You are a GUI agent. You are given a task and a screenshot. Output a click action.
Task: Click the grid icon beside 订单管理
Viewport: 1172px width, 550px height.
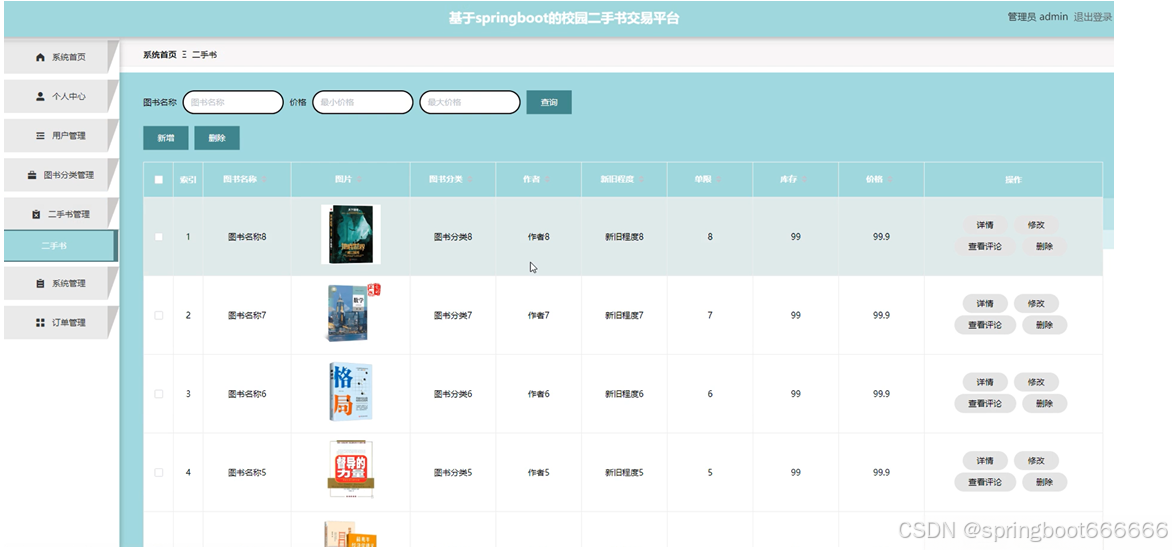pyautogui.click(x=40, y=323)
